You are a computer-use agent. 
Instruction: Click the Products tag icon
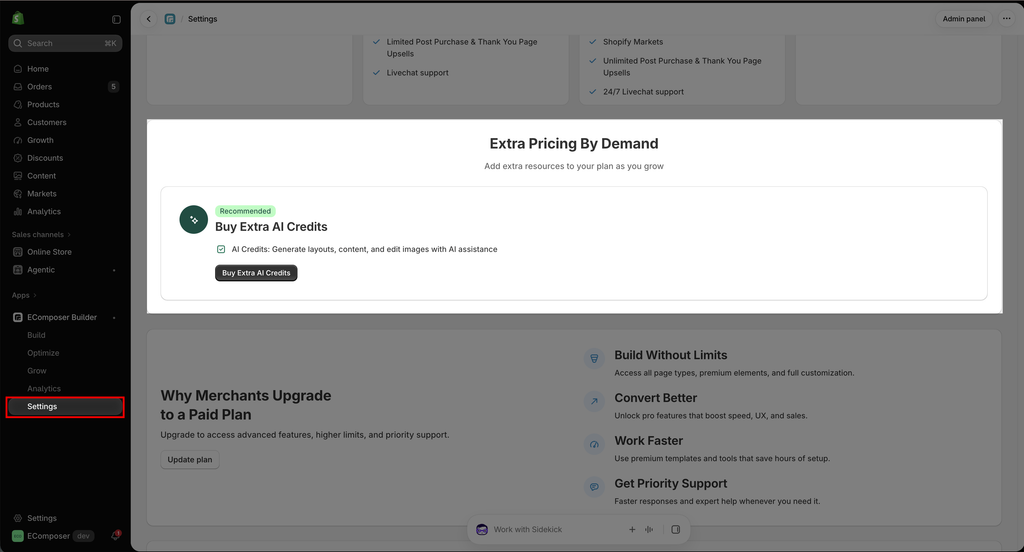coord(18,105)
